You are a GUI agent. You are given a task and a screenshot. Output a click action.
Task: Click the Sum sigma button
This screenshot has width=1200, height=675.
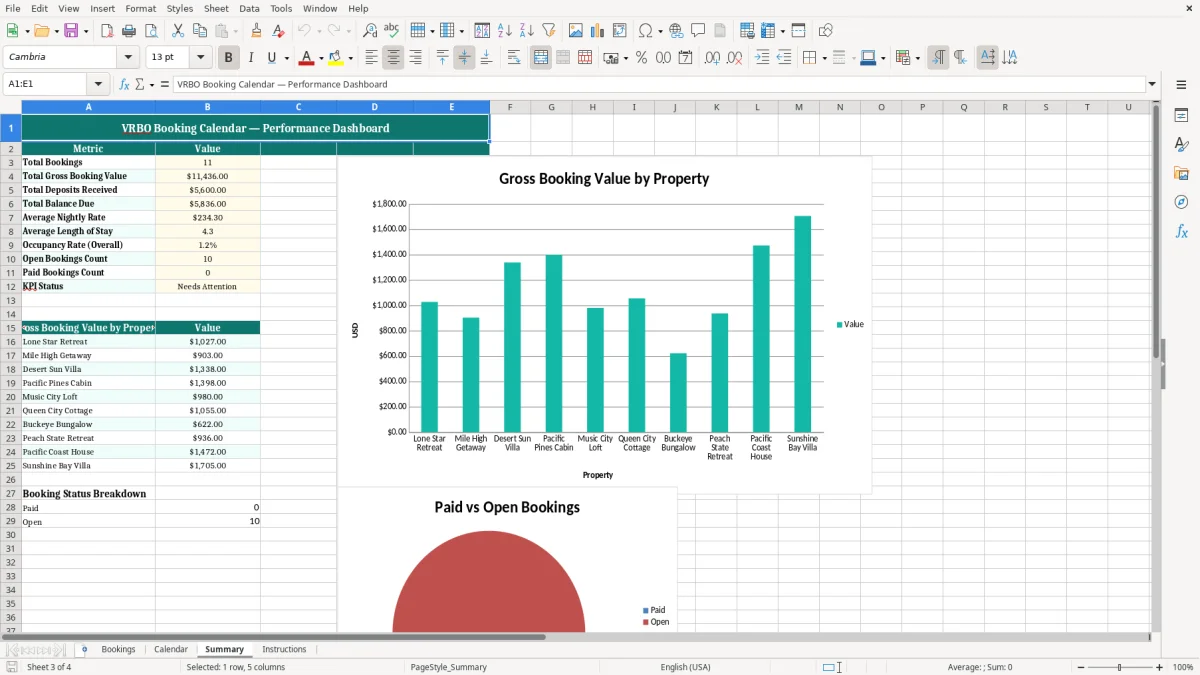pyautogui.click(x=139, y=84)
